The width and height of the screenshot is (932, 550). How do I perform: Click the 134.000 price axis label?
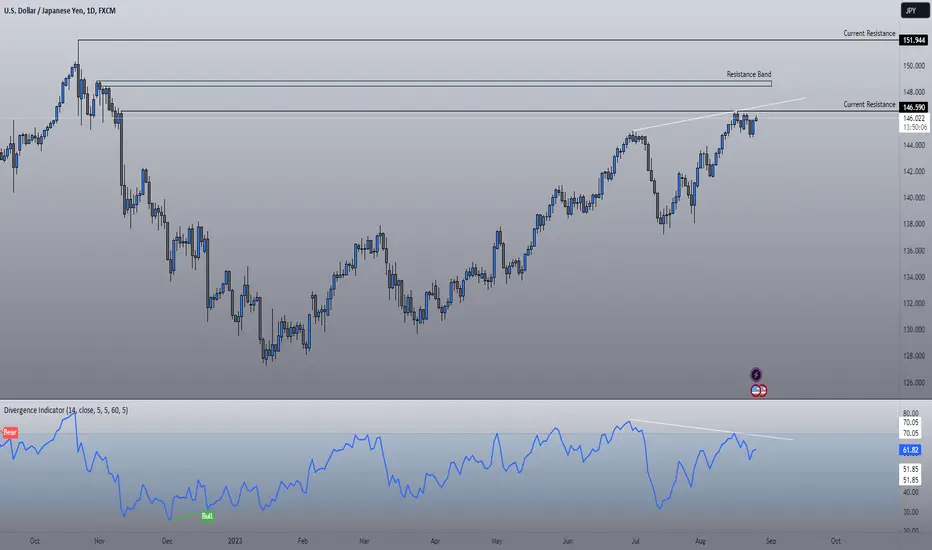pyautogui.click(x=914, y=277)
